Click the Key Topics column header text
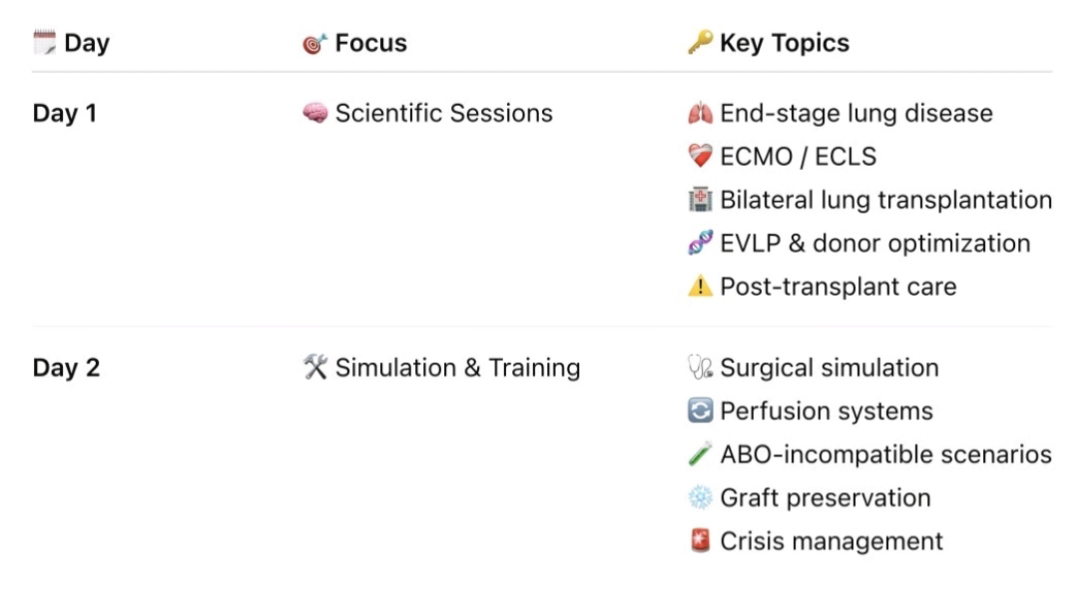 tap(784, 43)
